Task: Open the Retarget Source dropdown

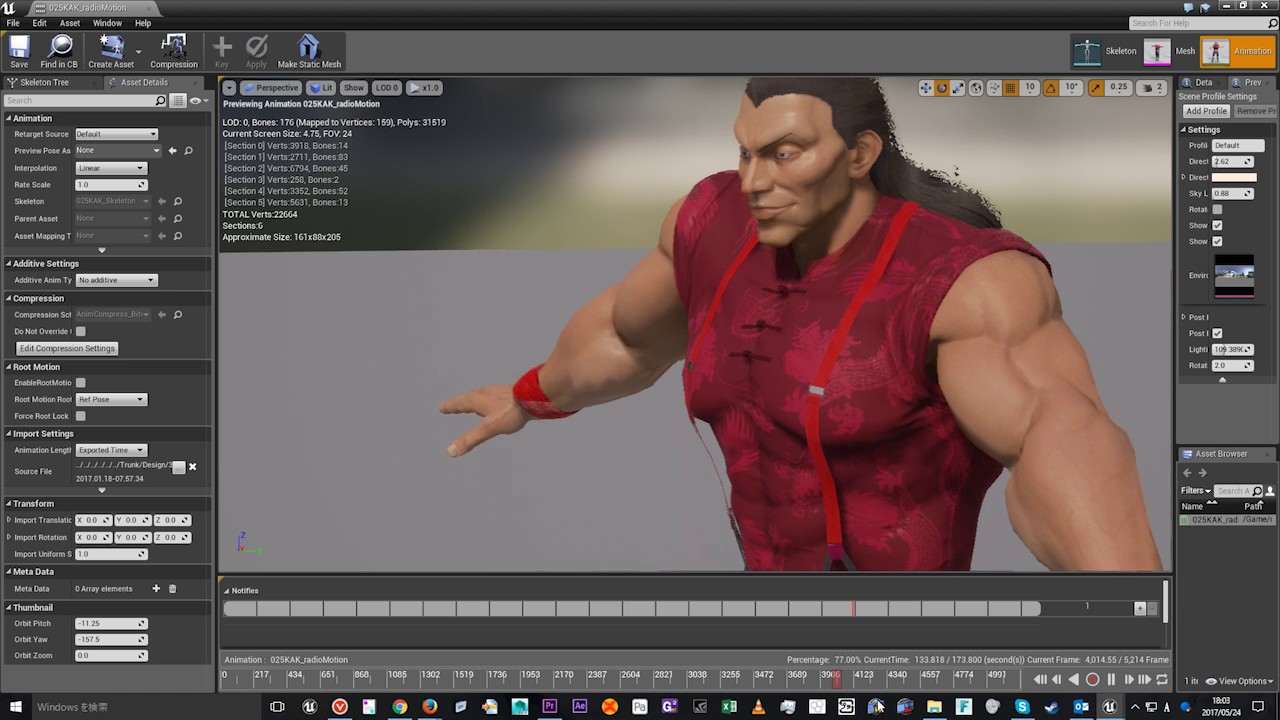Action: [116, 134]
